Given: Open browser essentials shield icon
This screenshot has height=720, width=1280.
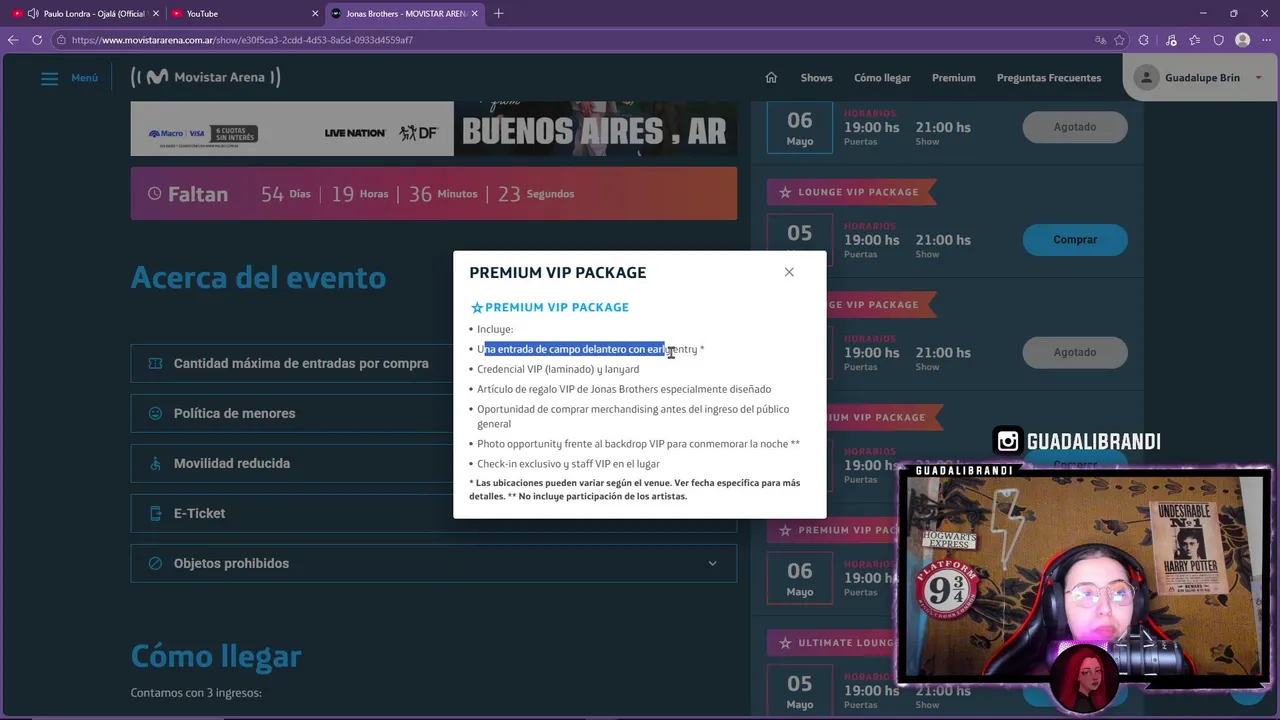Looking at the screenshot, I should tap(1218, 40).
